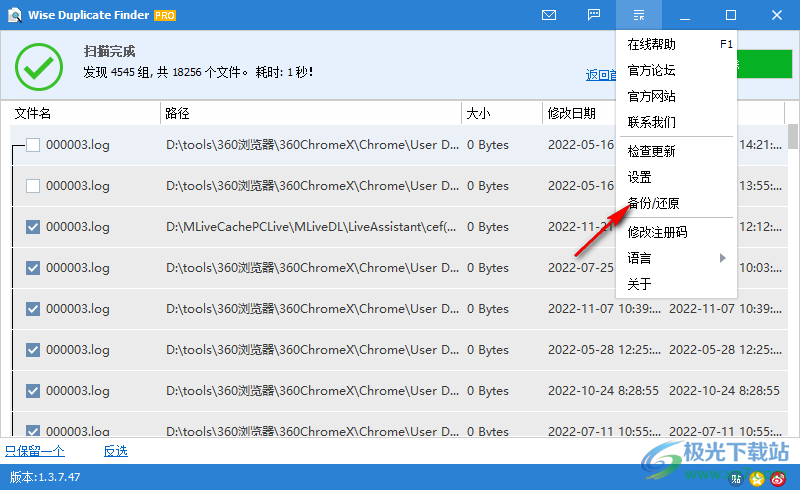Uncheck the 2022-11-07 row checkbox
The height and width of the screenshot is (490, 800).
(x=33, y=309)
